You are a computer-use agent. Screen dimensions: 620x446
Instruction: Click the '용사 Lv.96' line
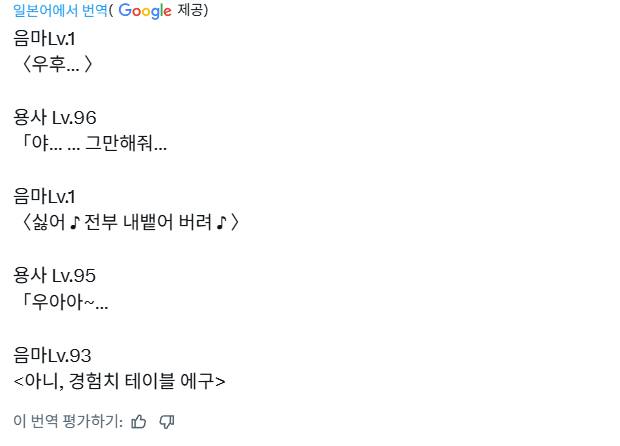[55, 118]
